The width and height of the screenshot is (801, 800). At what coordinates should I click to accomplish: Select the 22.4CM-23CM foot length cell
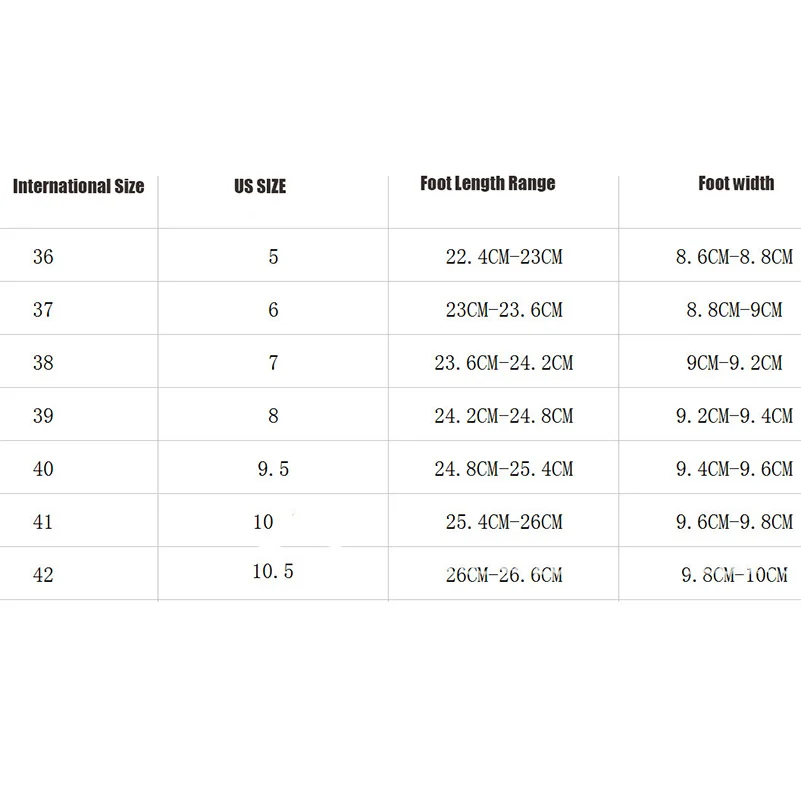(x=504, y=256)
